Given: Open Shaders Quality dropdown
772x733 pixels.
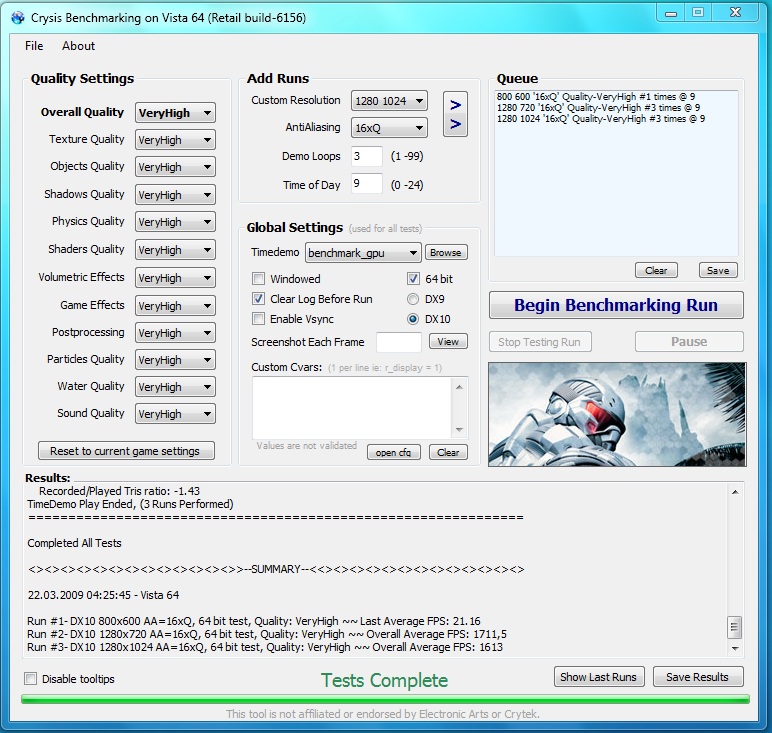Looking at the screenshot, I should tap(175, 250).
